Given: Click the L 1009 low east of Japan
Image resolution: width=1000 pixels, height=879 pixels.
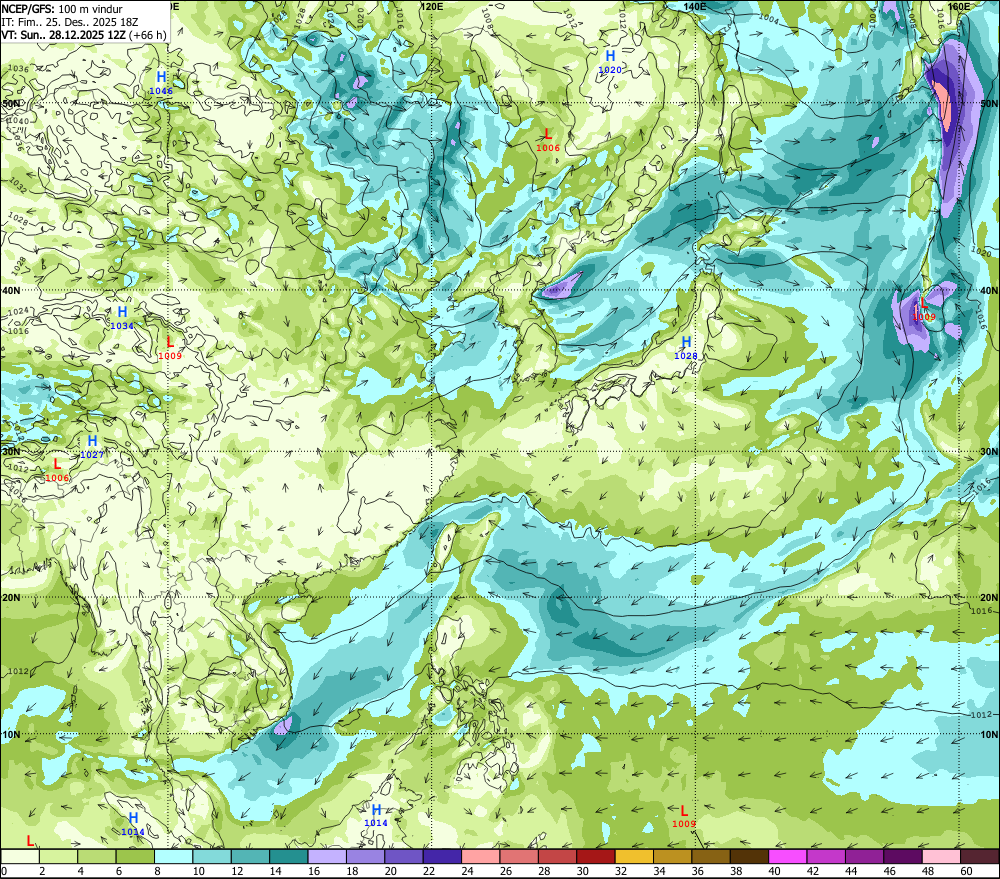Looking at the screenshot, I should pos(924,310).
